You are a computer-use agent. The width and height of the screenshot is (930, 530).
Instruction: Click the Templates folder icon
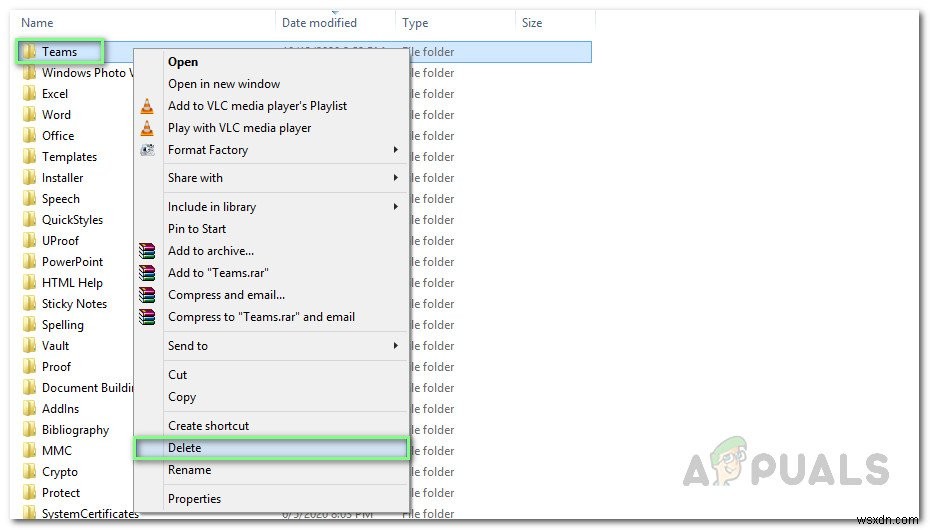tap(29, 157)
